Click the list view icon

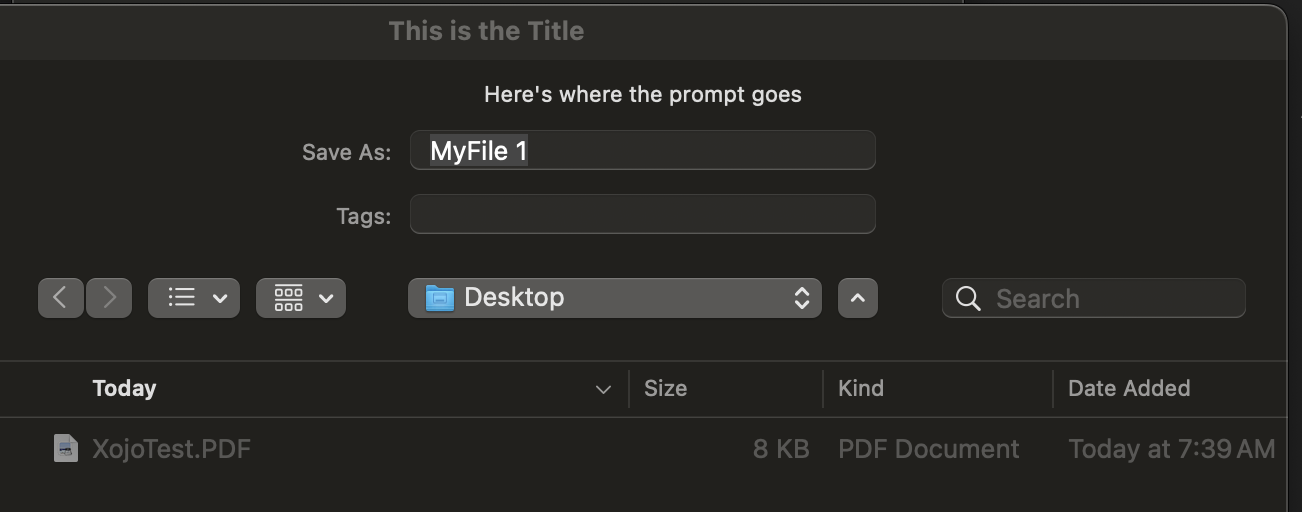click(x=181, y=298)
